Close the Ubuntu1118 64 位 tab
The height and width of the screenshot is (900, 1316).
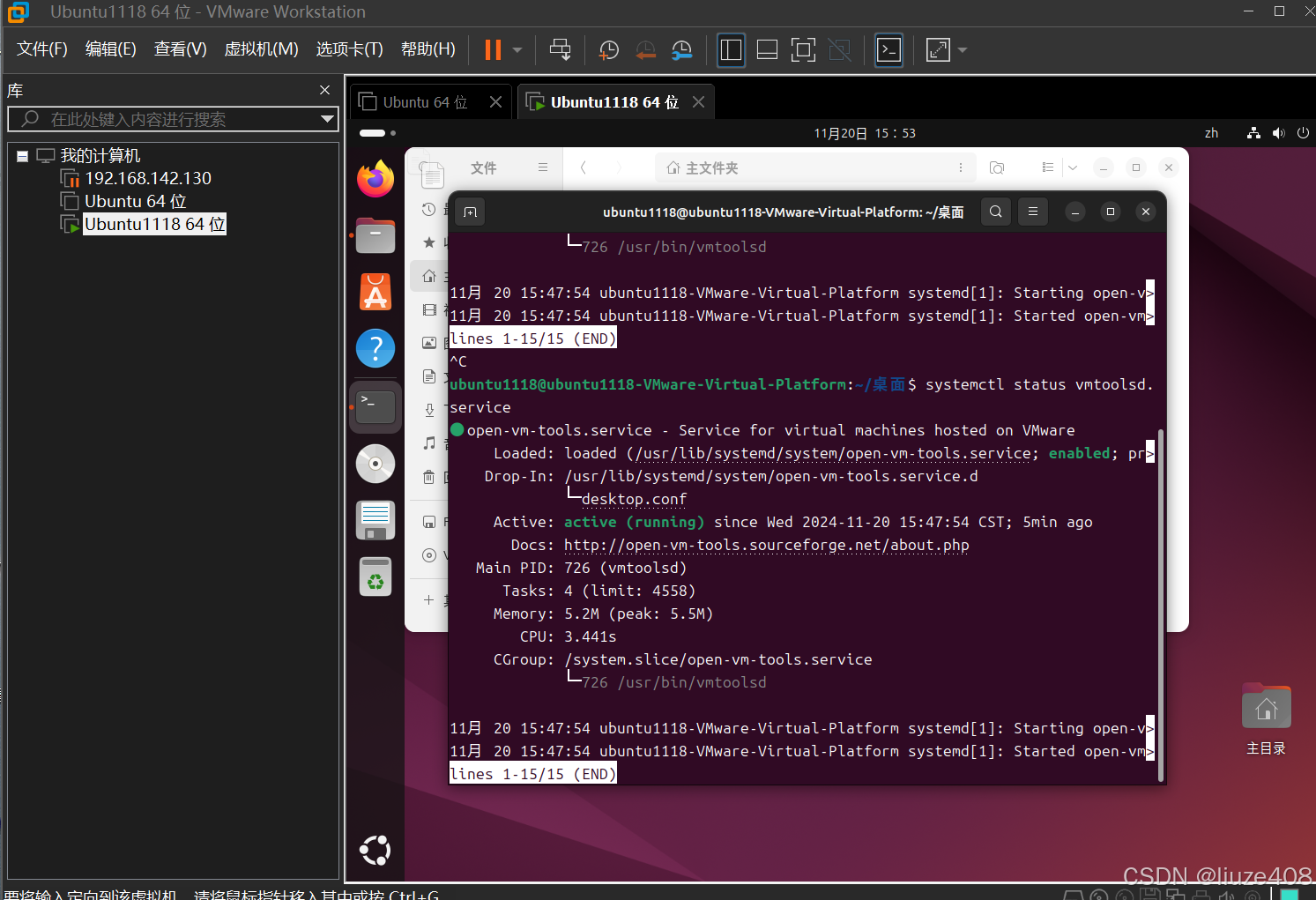tap(699, 102)
